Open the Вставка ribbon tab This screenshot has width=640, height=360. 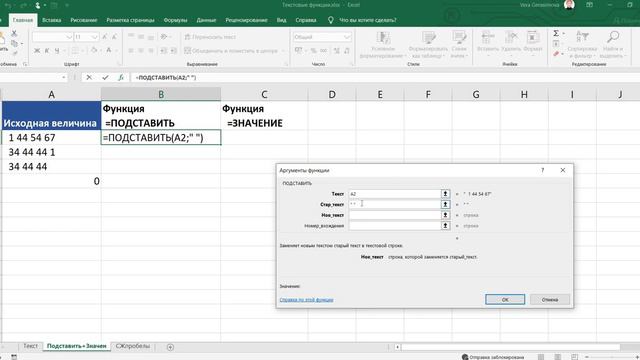(51, 20)
